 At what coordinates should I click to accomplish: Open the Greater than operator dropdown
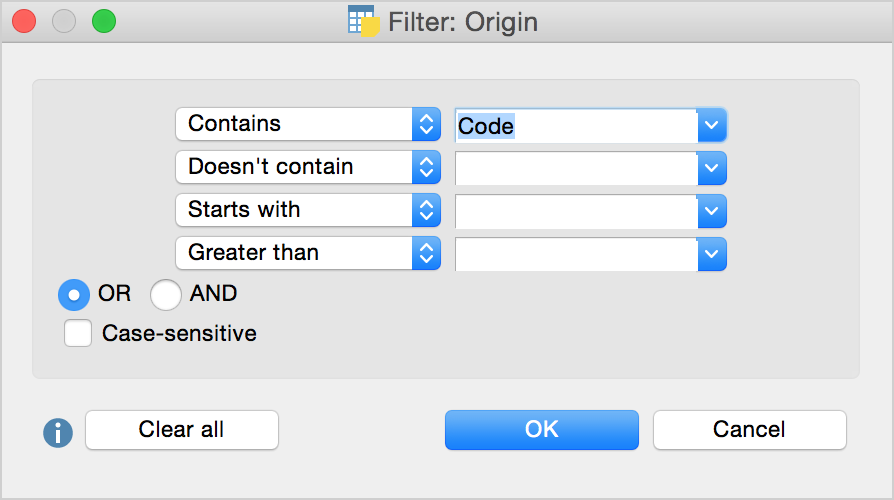click(307, 253)
